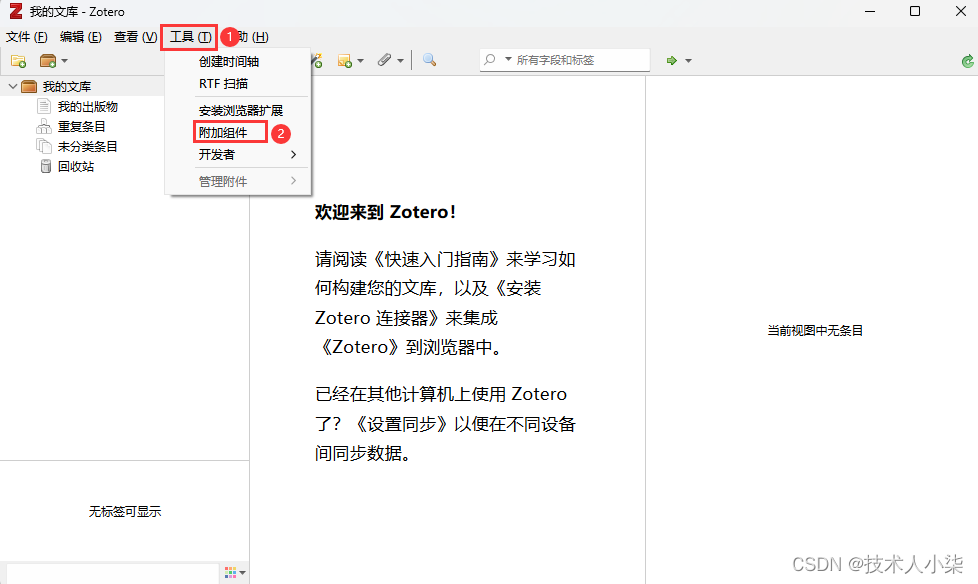
Task: Click the Zotero app icon in title bar
Action: point(16,11)
